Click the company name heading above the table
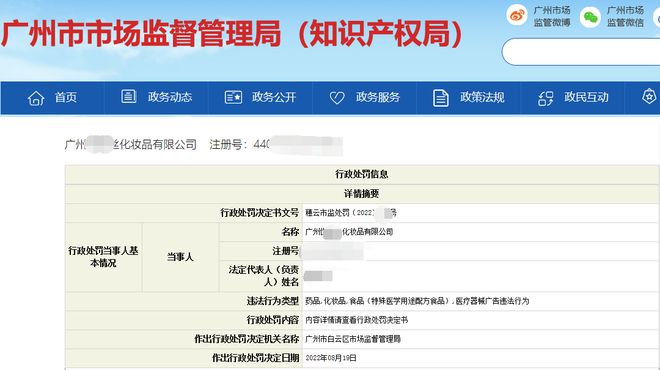 pos(130,144)
